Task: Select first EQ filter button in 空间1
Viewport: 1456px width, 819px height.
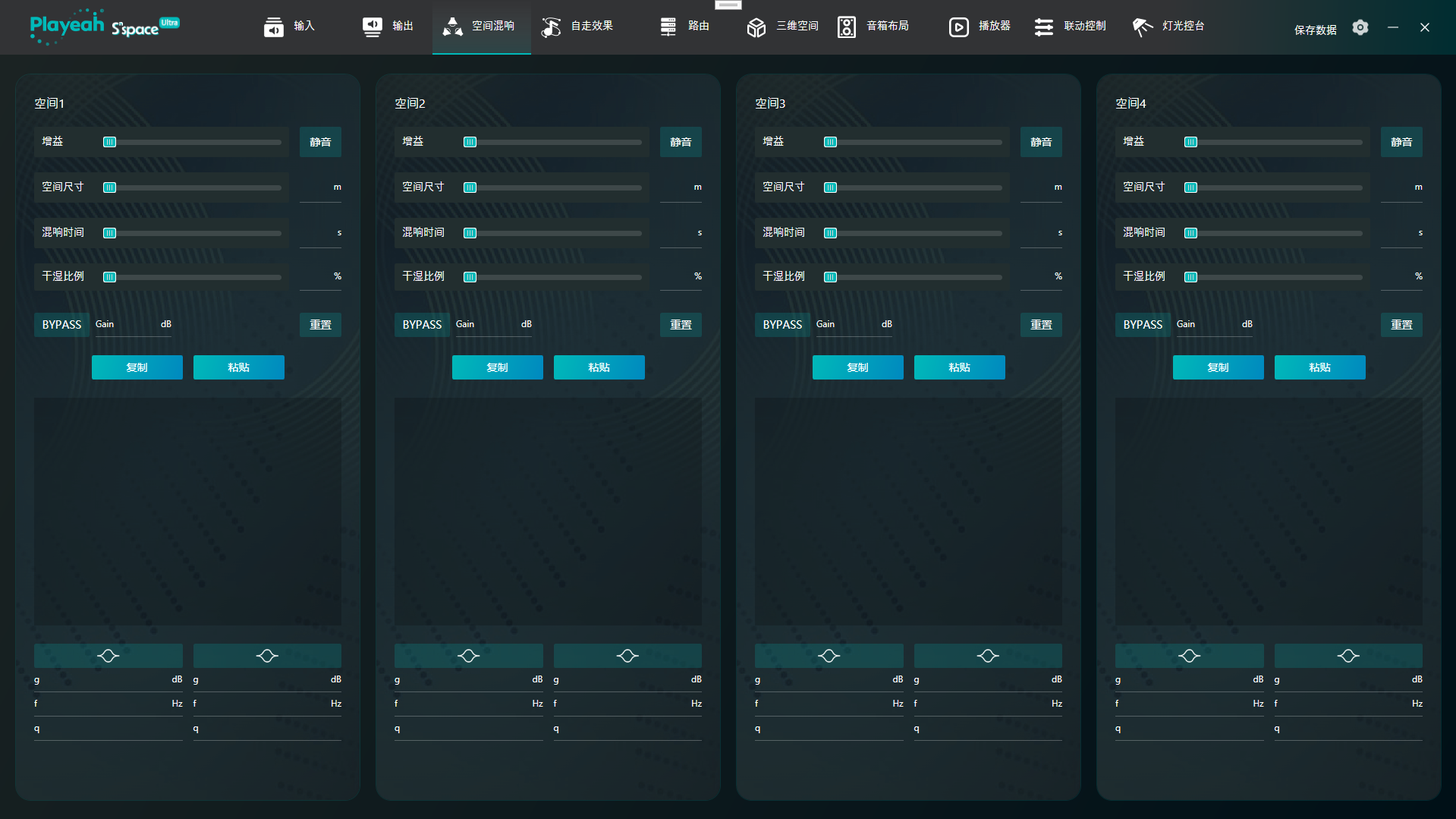Action: tap(108, 656)
